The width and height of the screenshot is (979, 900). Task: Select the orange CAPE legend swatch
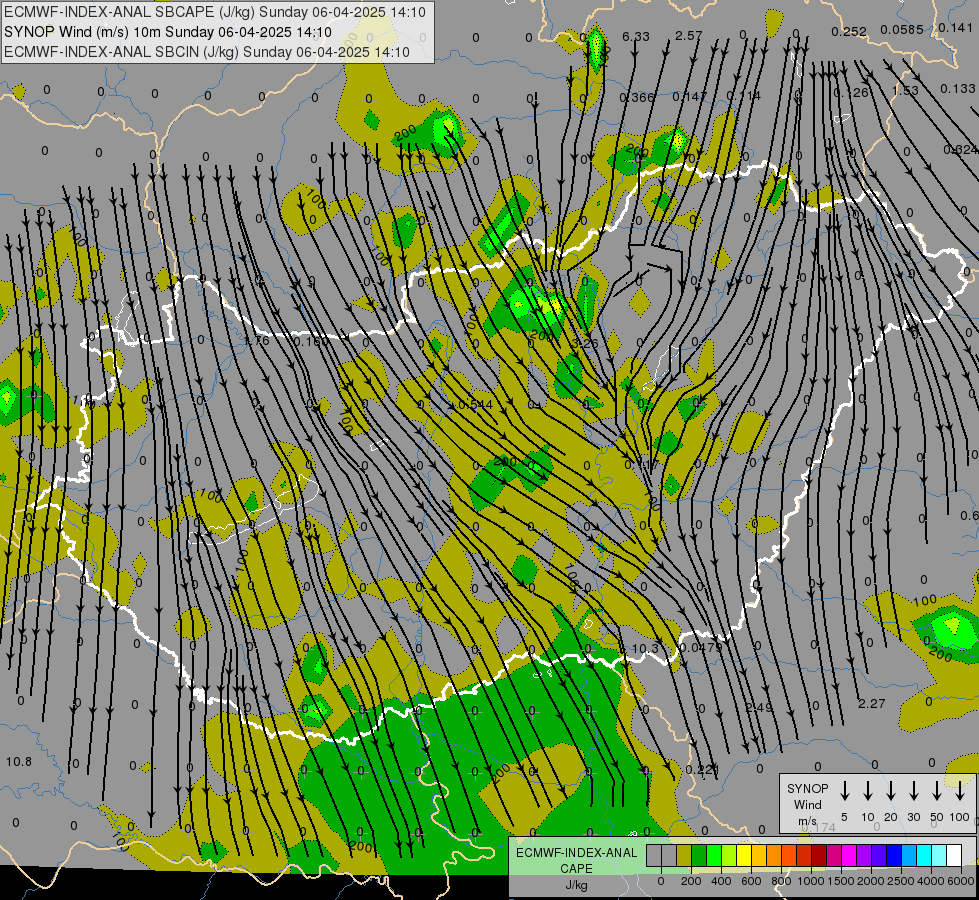point(774,856)
